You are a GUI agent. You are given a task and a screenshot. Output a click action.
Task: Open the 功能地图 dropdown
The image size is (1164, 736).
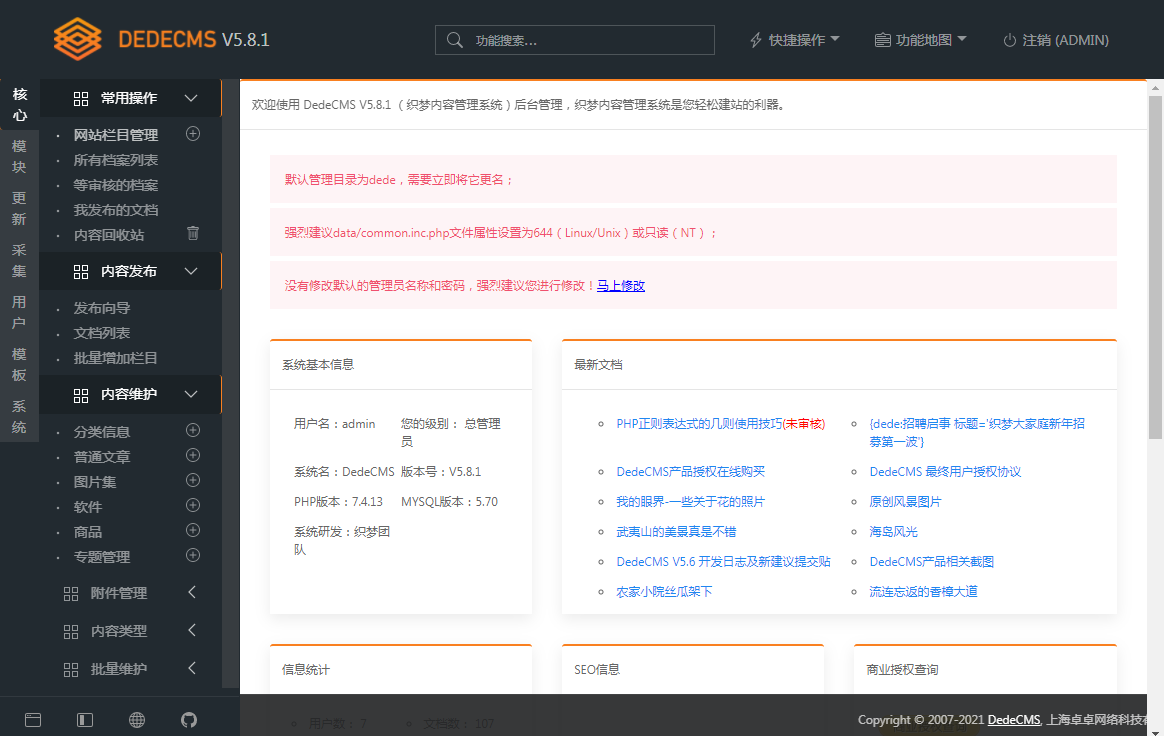coord(922,40)
